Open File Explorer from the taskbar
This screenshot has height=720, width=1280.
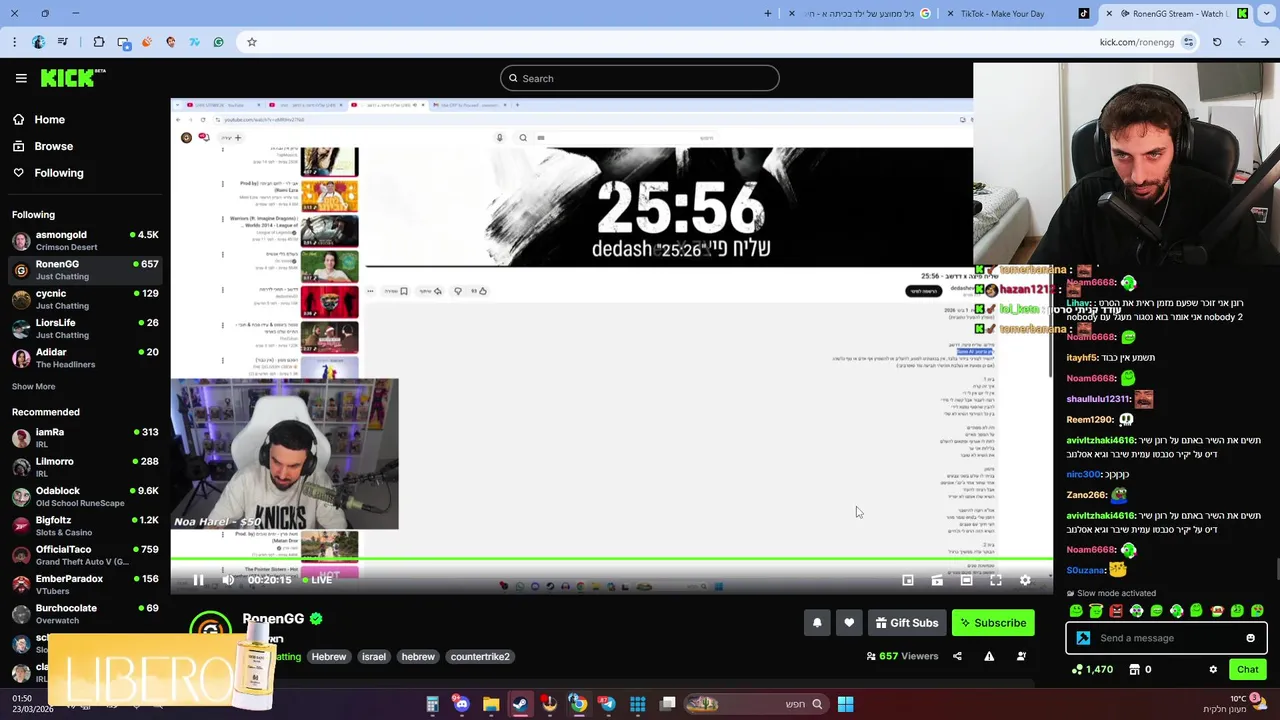[x=491, y=704]
